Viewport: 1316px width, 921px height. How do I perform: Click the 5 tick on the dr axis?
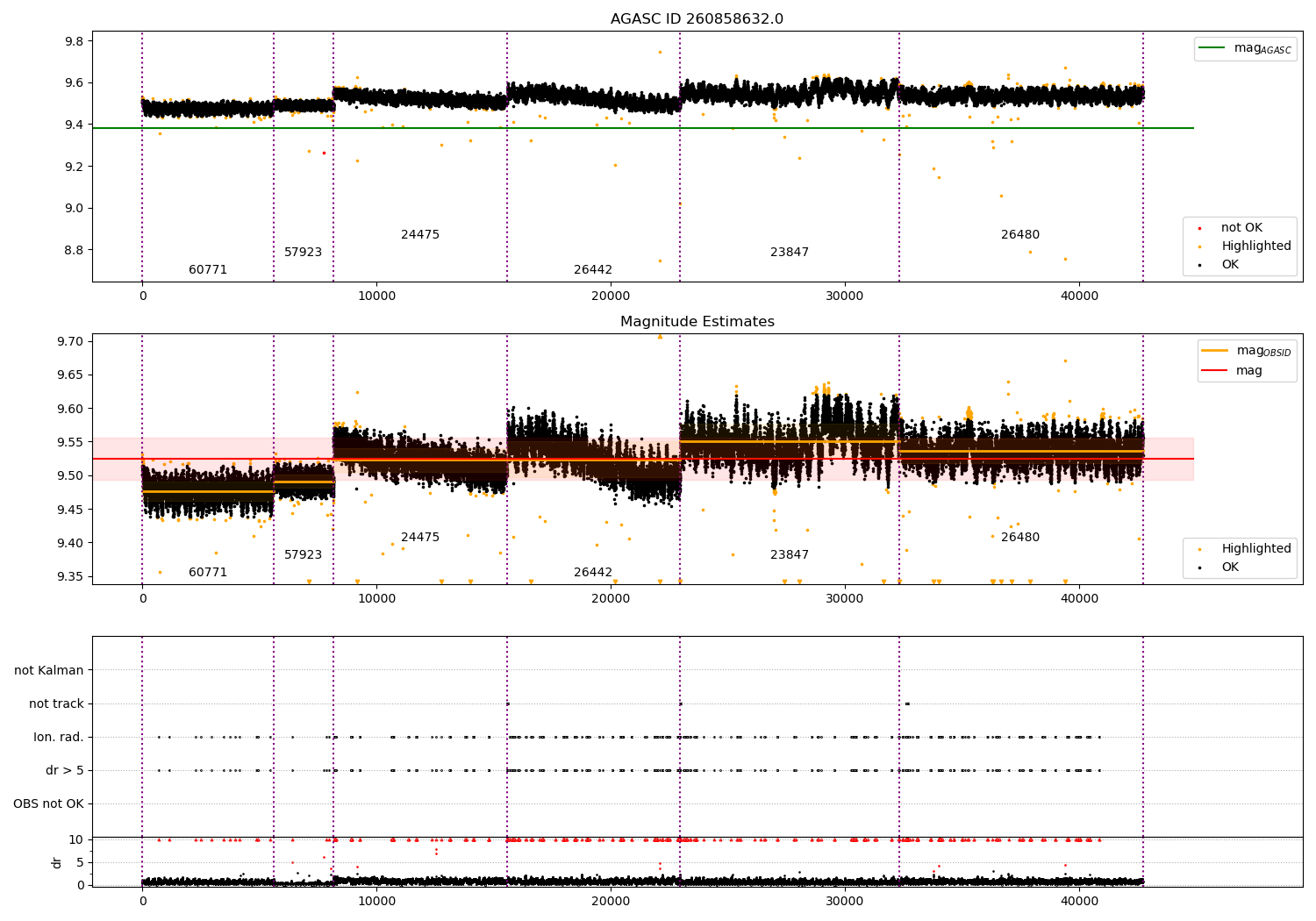coord(81,862)
